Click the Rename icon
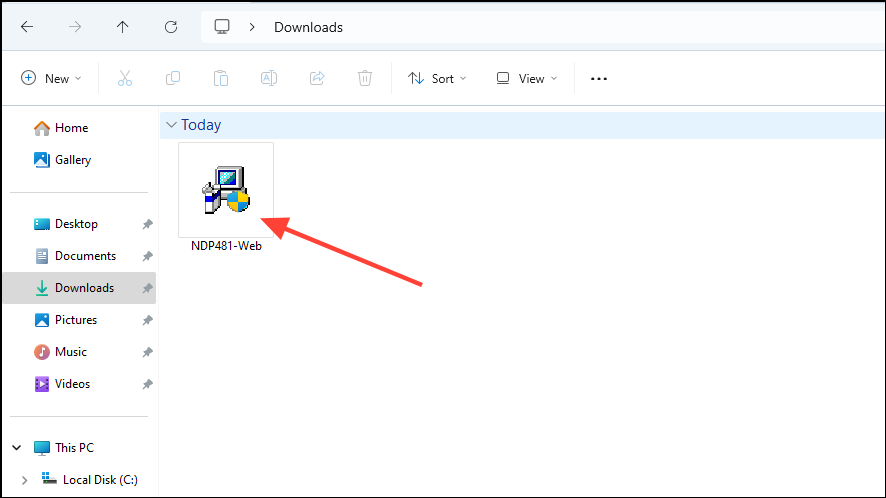The width and height of the screenshot is (886, 498). (269, 79)
